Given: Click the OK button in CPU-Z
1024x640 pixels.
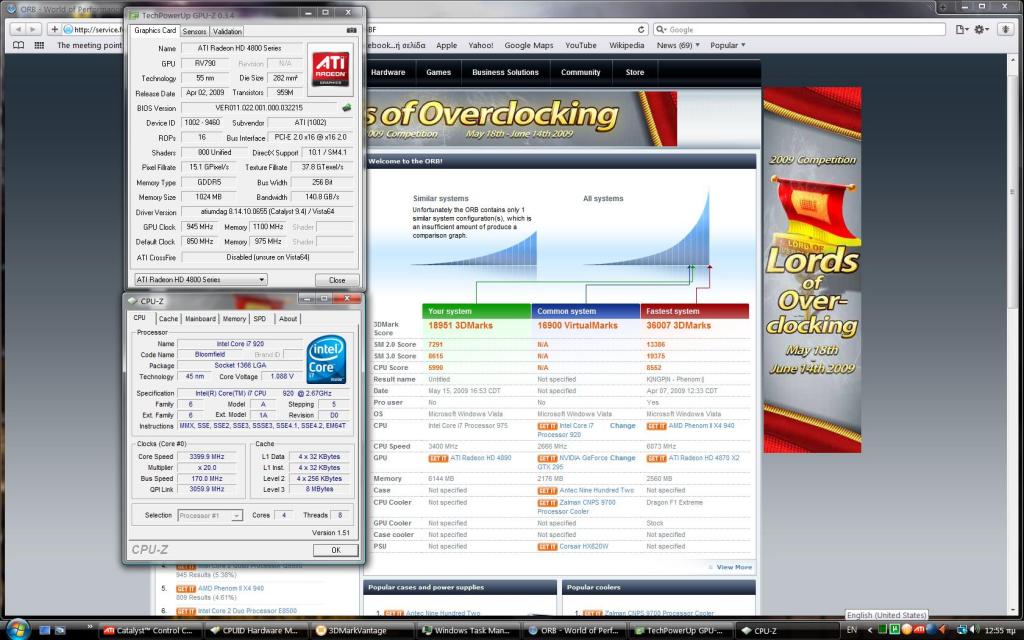Looking at the screenshot, I should point(336,550).
